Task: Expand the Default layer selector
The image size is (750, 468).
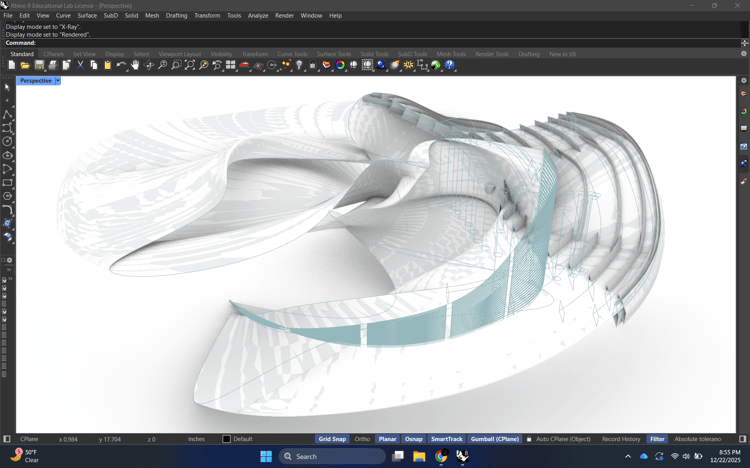Action: (242, 439)
